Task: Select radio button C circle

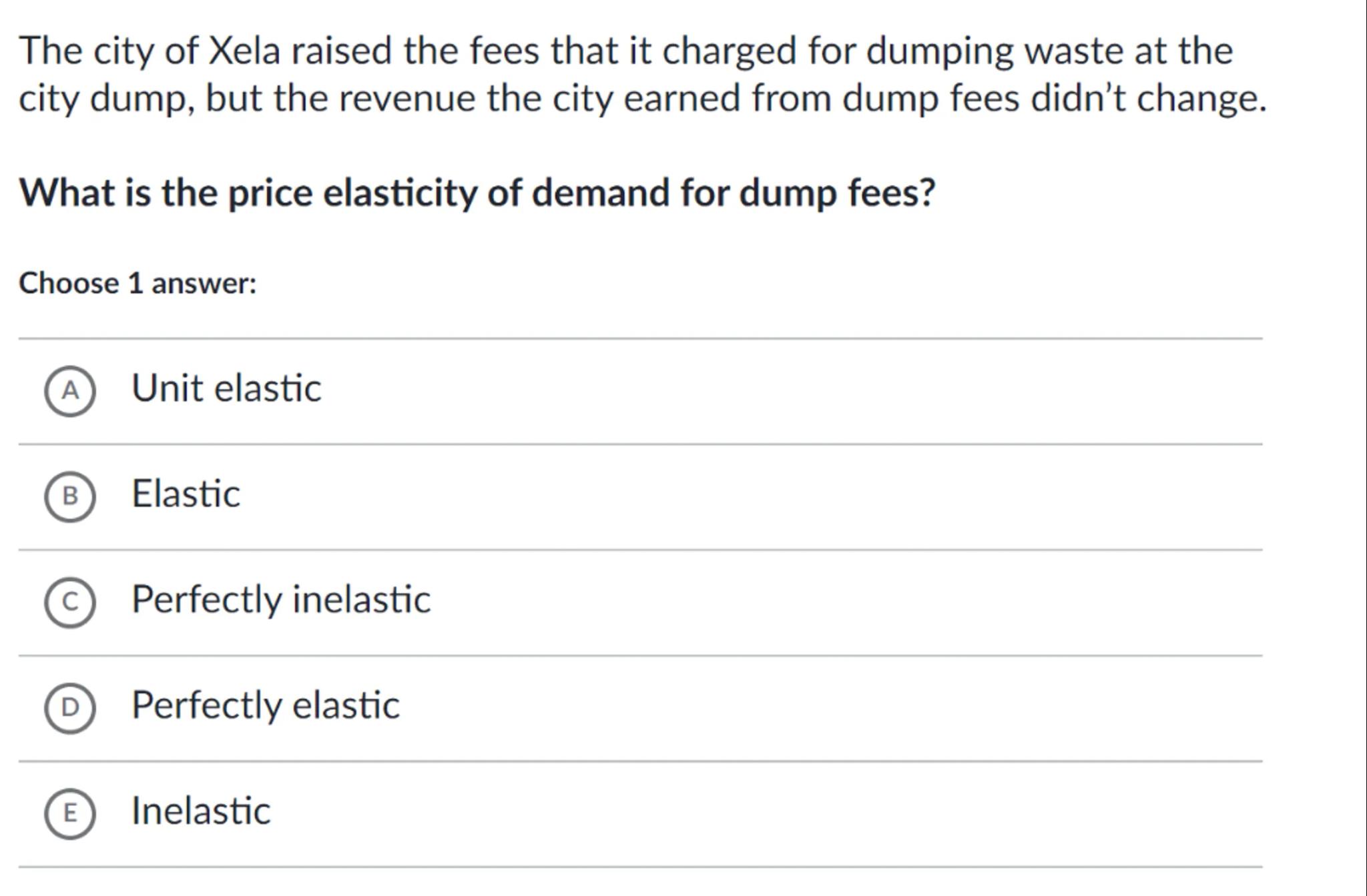Action: 70,602
